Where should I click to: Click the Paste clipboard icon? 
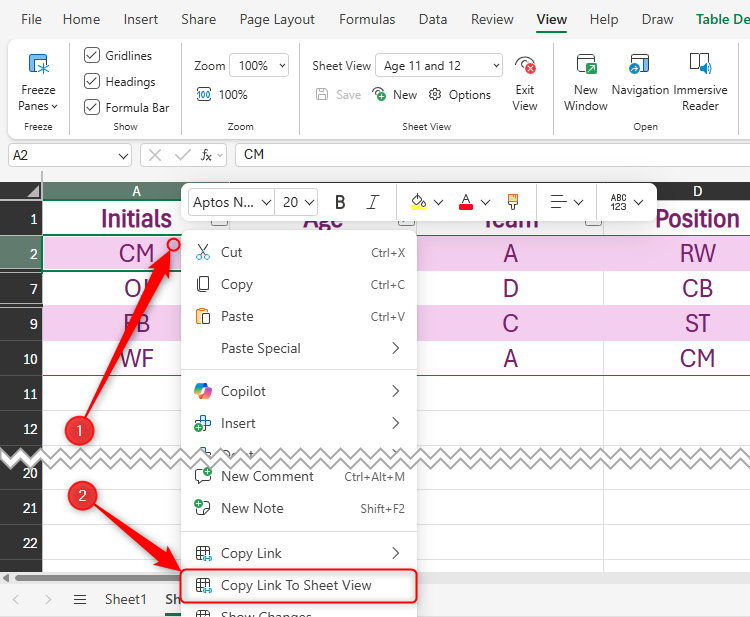tap(203, 316)
